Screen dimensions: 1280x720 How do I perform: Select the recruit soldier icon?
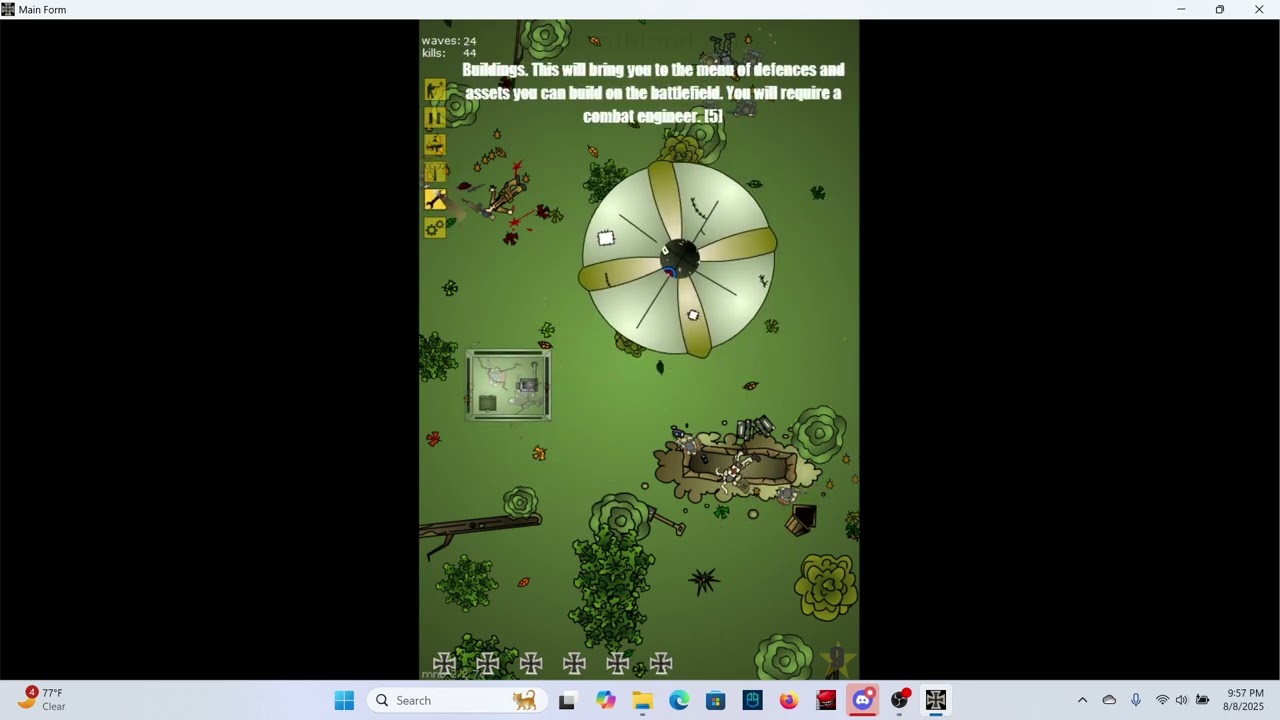pos(435,91)
